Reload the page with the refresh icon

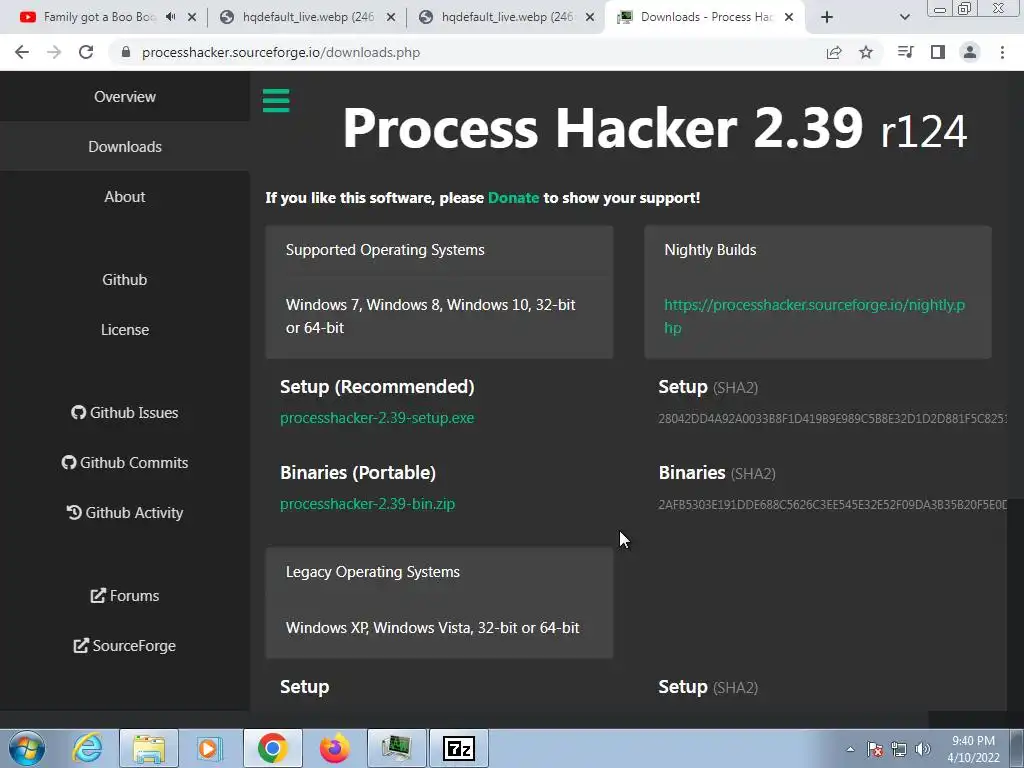click(x=86, y=52)
